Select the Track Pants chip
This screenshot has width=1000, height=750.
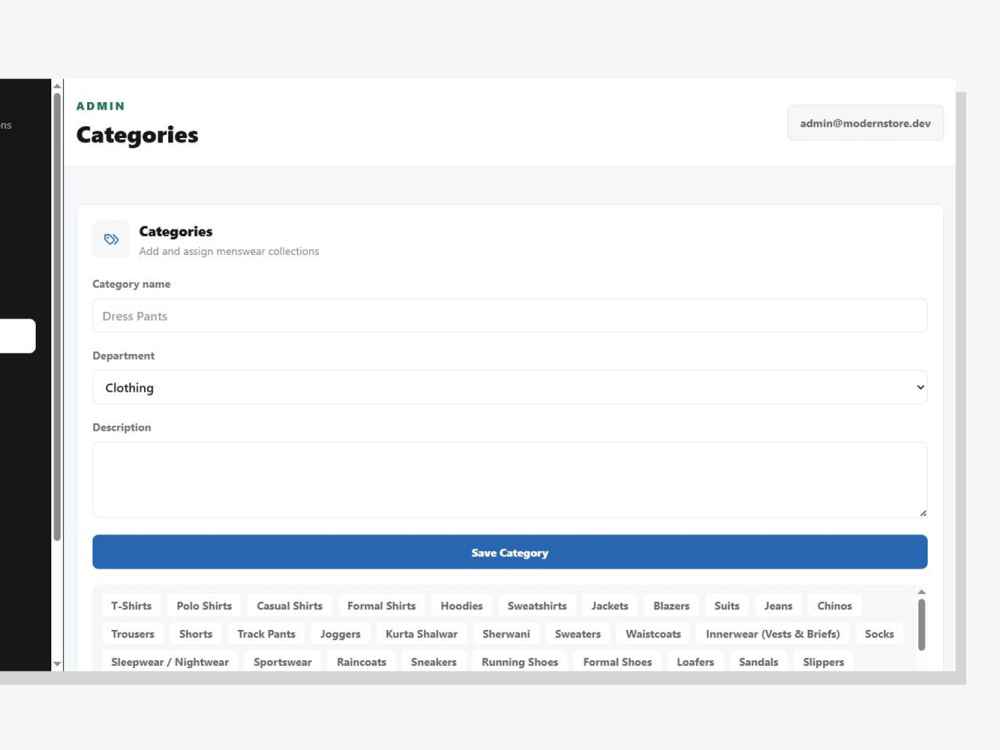(x=266, y=634)
